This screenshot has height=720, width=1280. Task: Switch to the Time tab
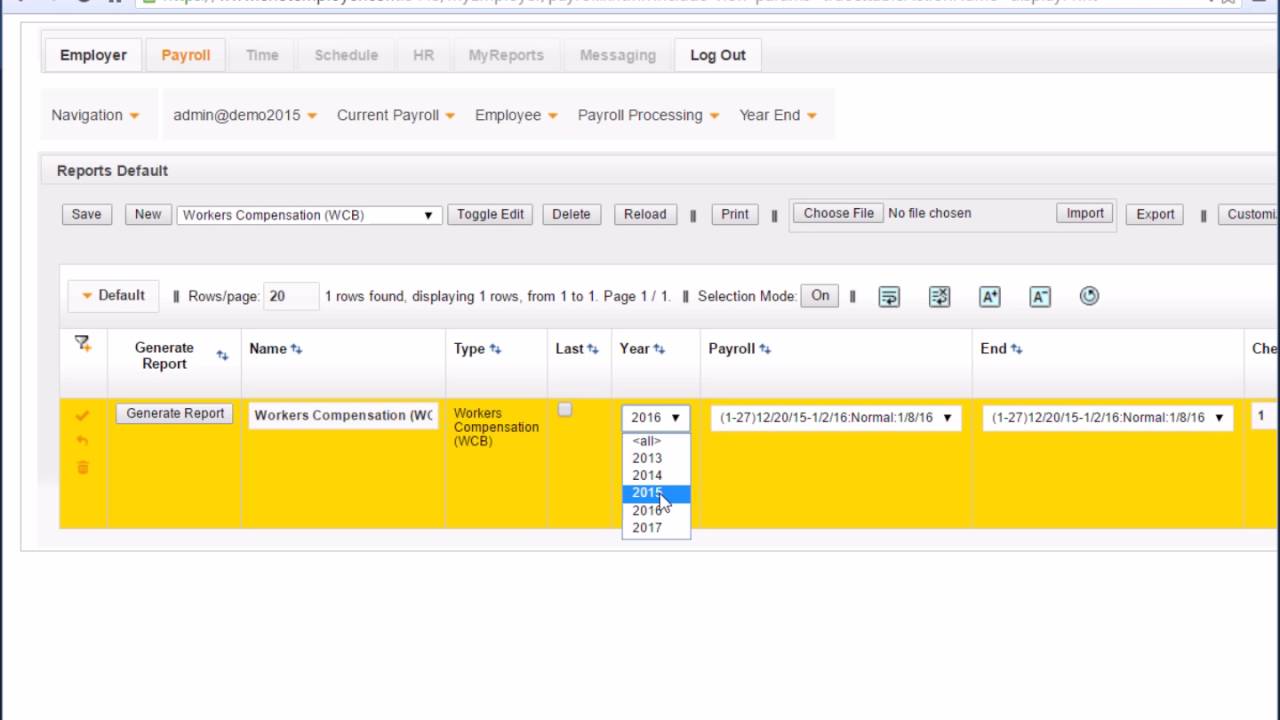click(262, 55)
